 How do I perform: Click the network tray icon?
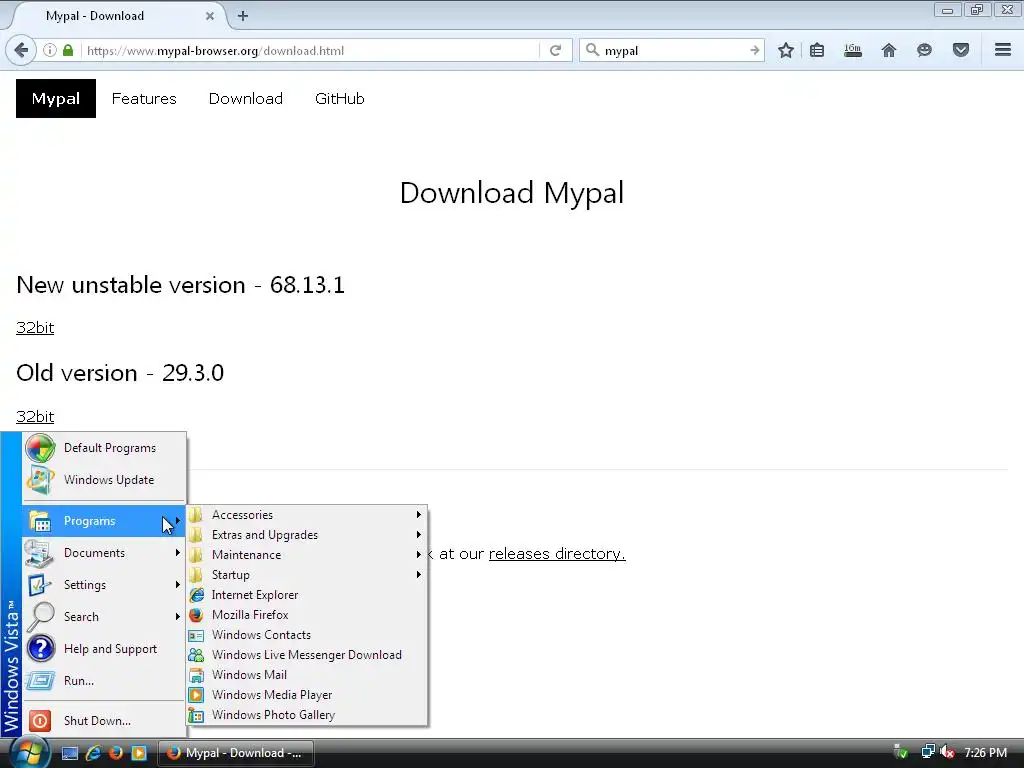click(927, 752)
